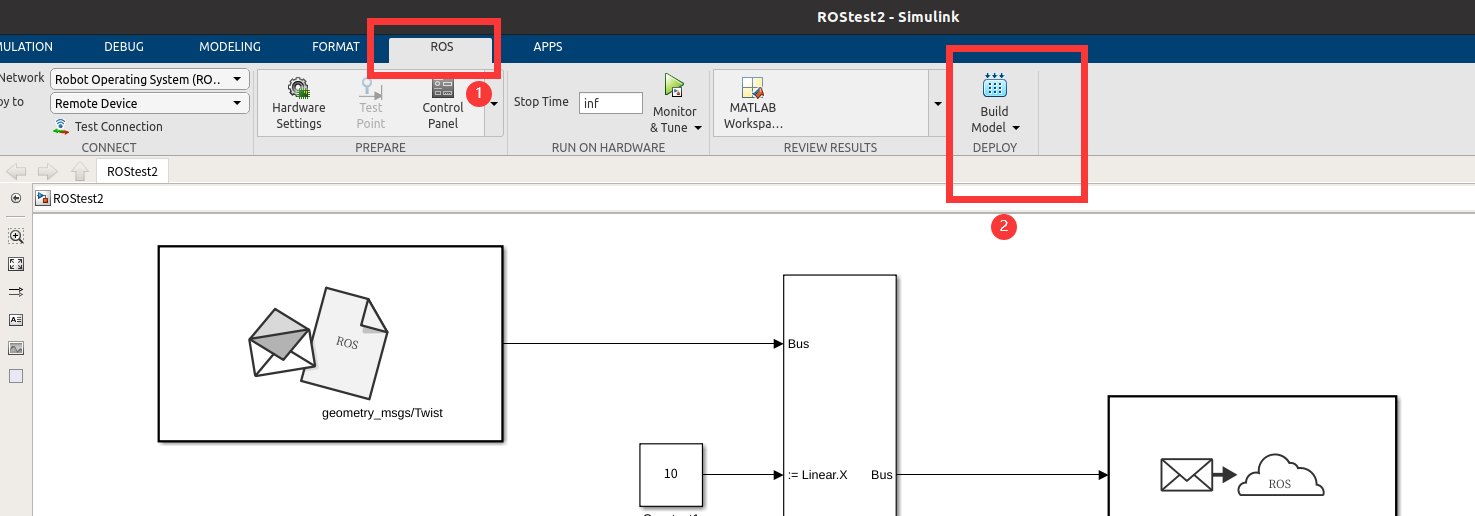
Task: Open Hardware Settings gear icon
Action: (298, 87)
